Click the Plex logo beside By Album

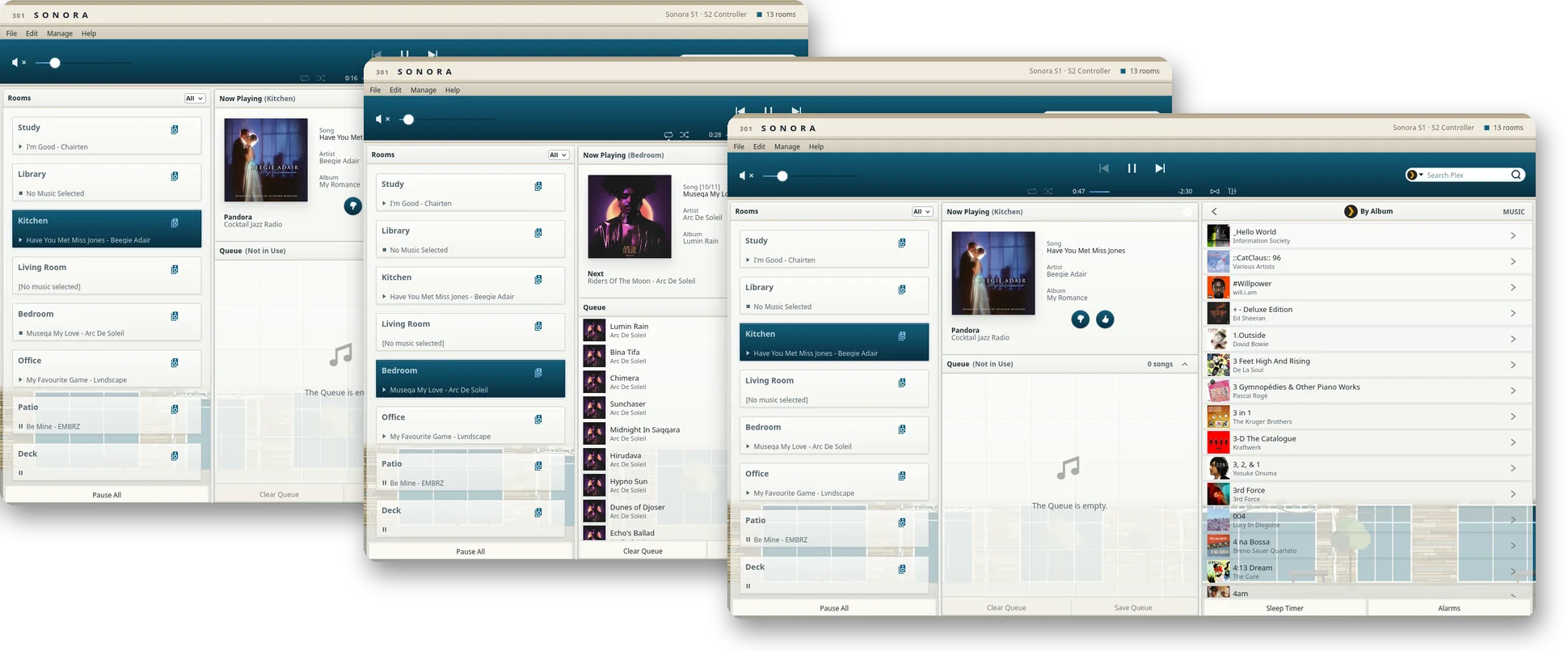1350,212
